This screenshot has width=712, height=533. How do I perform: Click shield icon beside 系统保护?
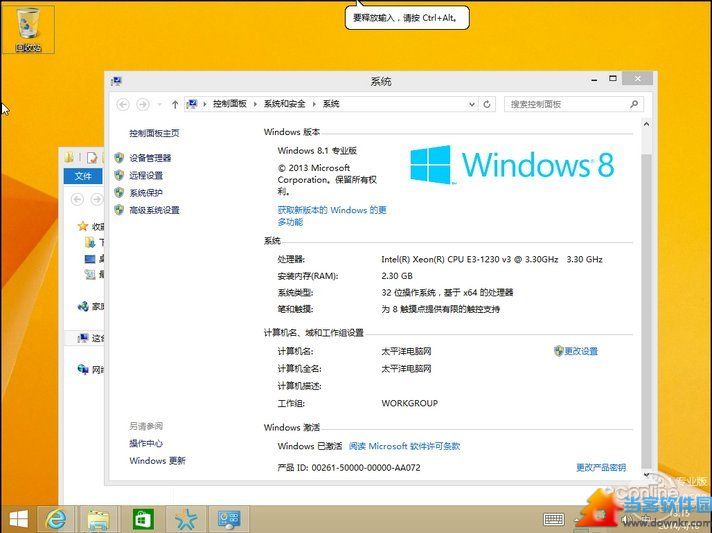tap(119, 192)
